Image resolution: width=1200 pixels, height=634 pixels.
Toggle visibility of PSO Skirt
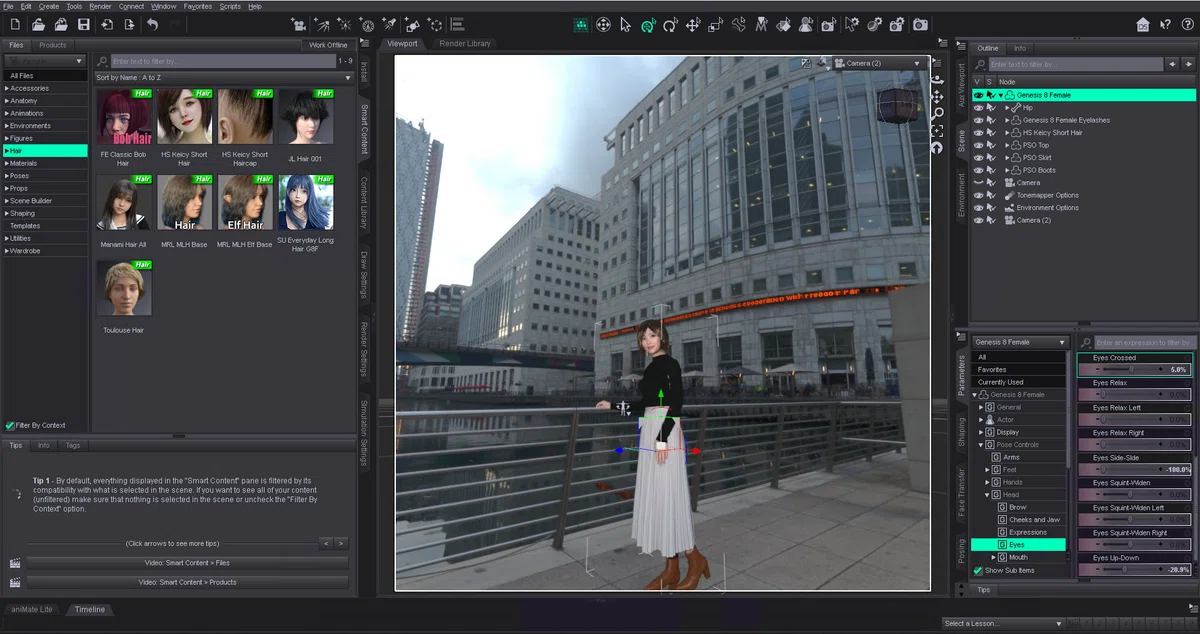click(978, 157)
